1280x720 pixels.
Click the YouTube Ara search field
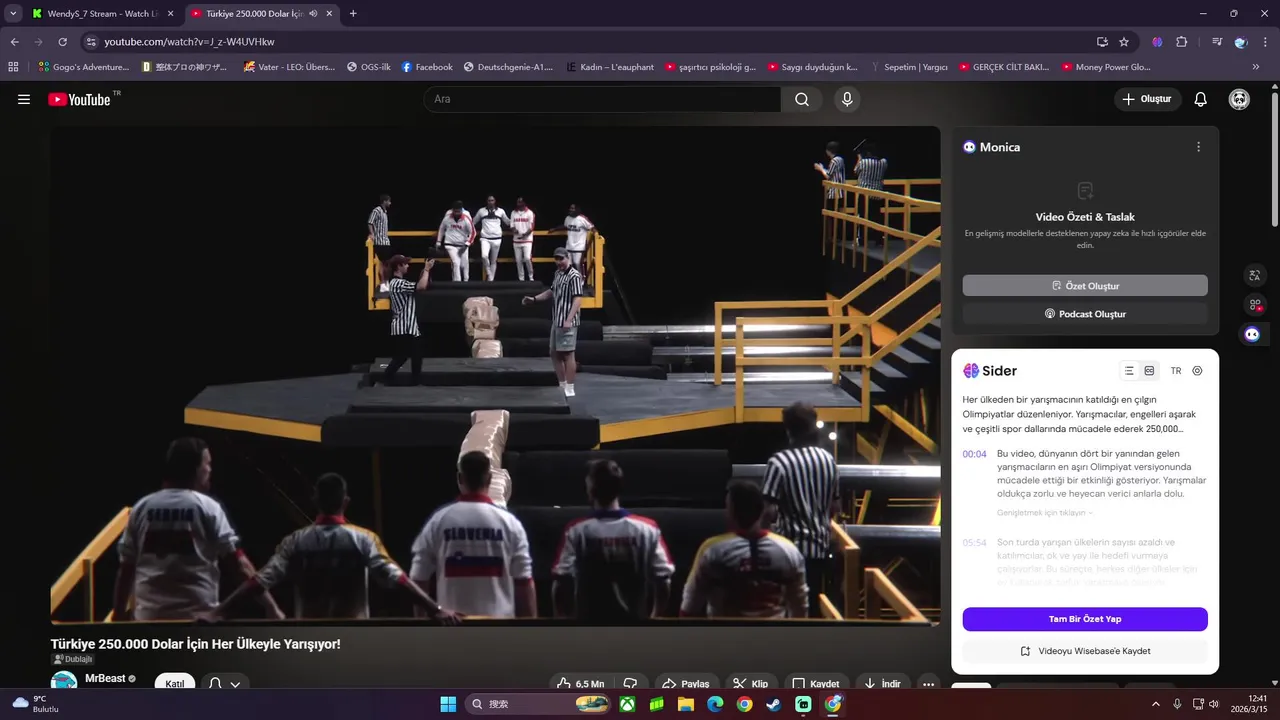pyautogui.click(x=603, y=99)
